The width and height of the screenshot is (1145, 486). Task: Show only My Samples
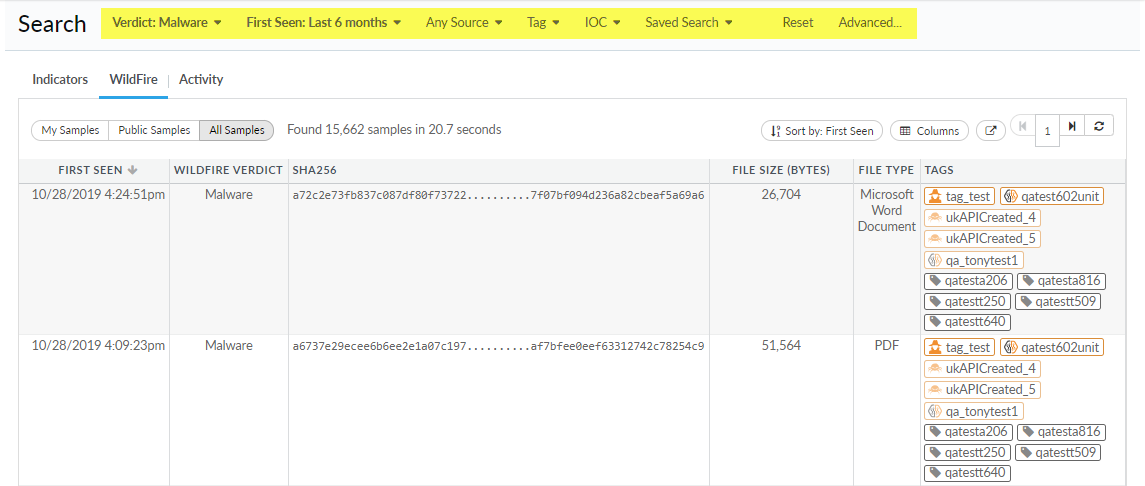70,130
